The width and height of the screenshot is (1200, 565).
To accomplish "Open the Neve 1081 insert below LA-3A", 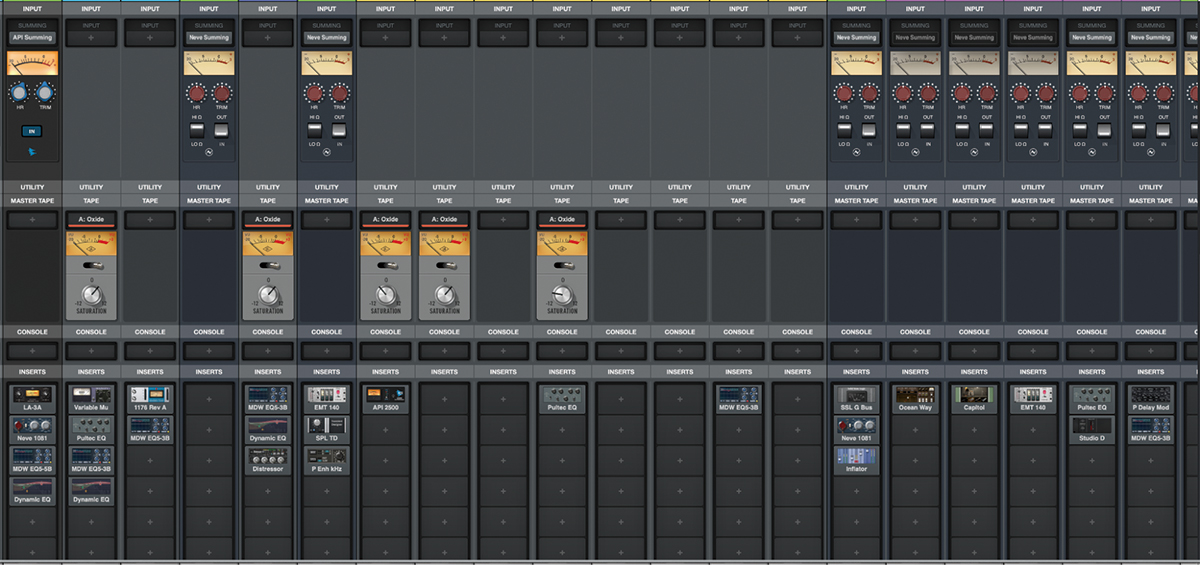I will 32,429.
